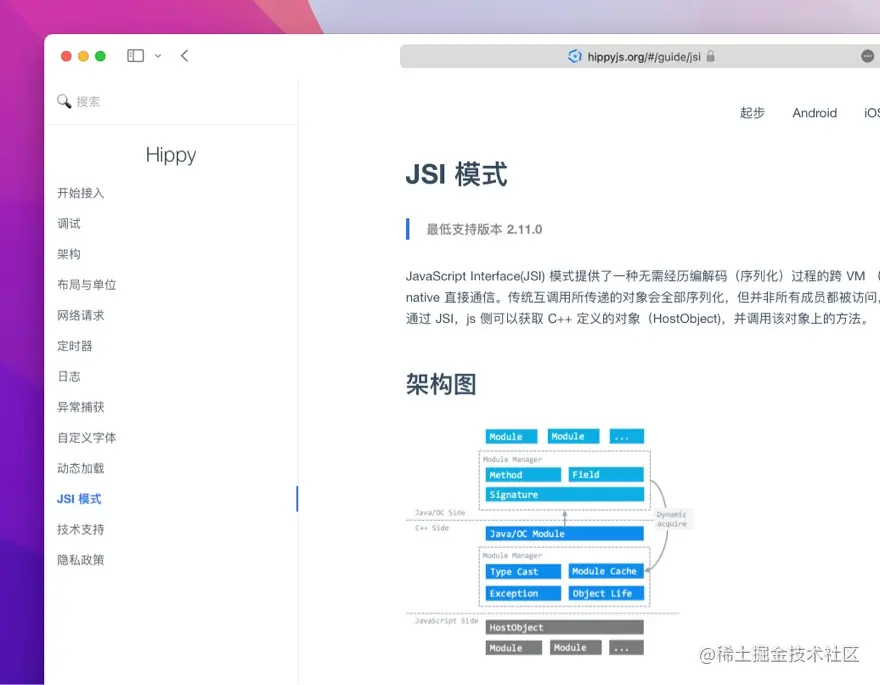
Task: Open 开始接入 in the sidebar
Action: pos(81,193)
